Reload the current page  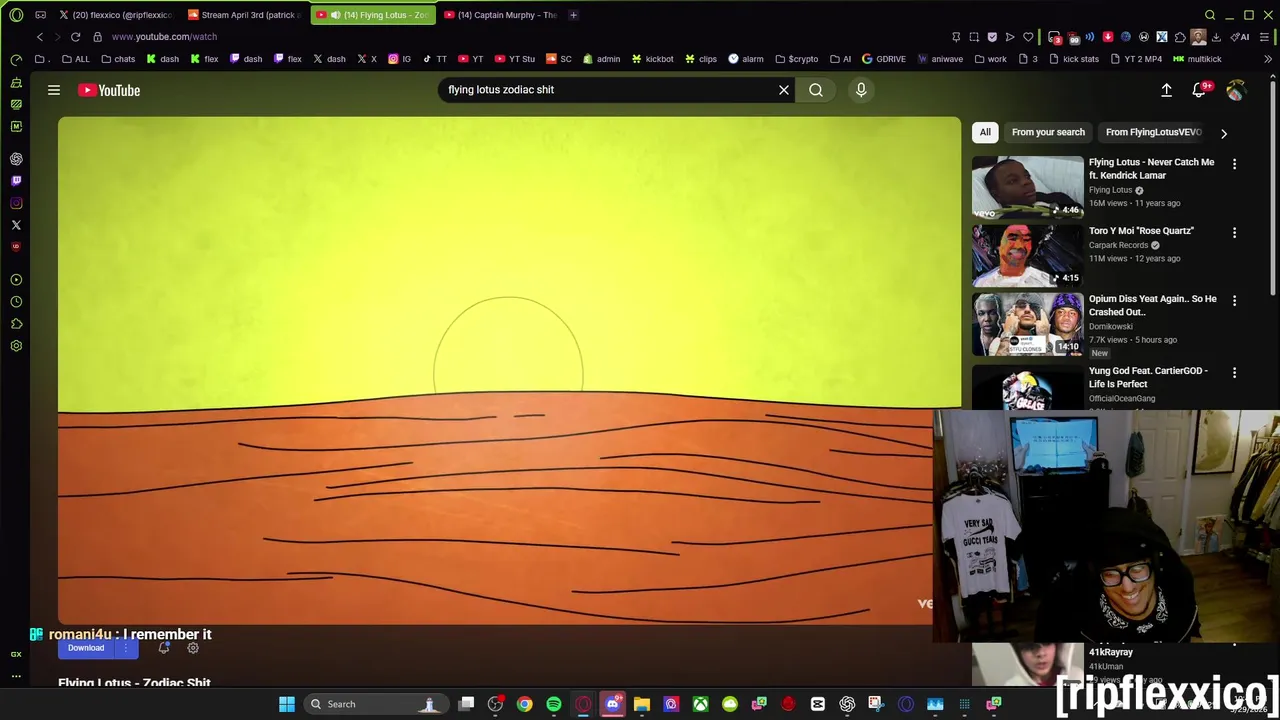tap(75, 37)
